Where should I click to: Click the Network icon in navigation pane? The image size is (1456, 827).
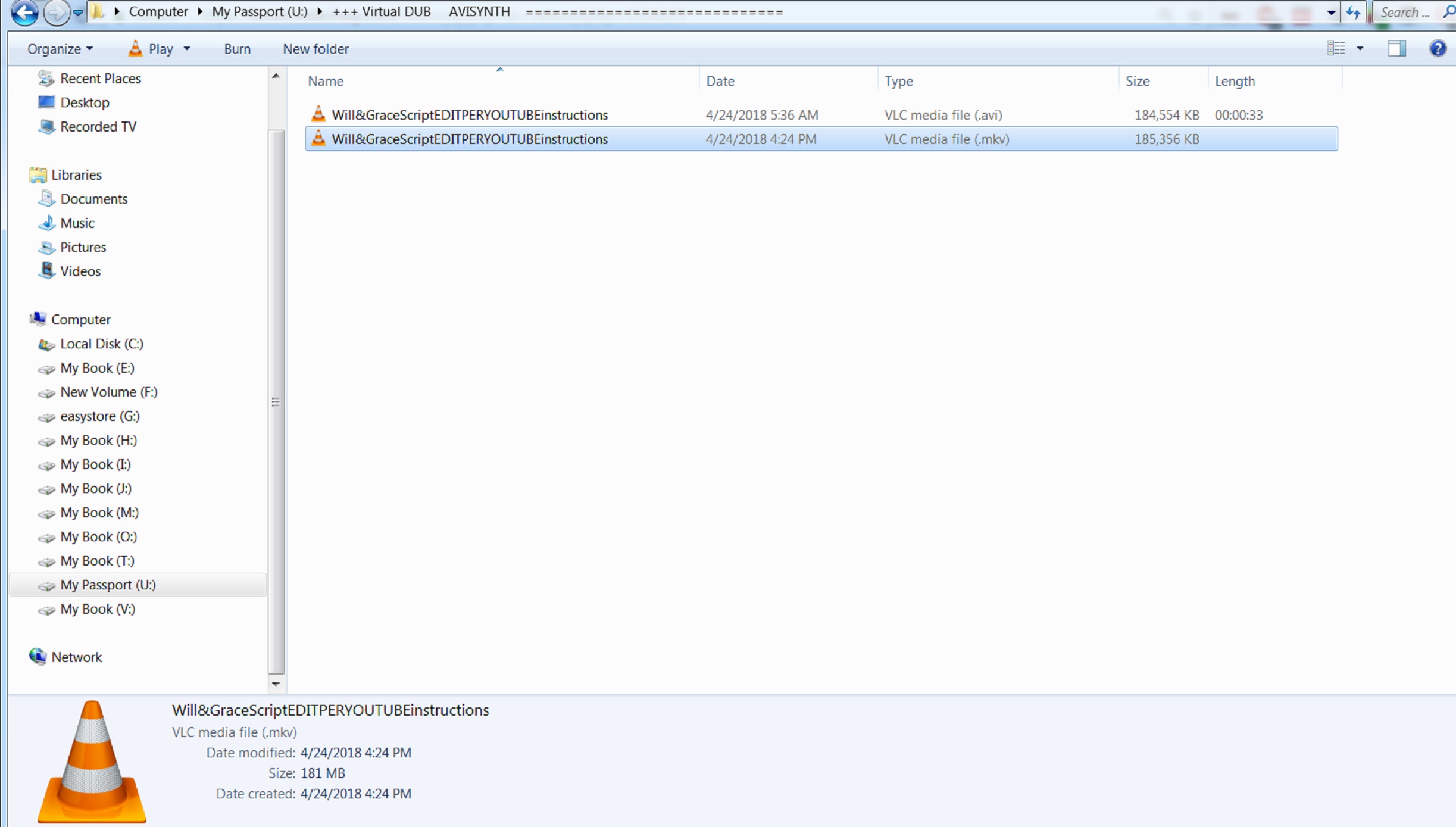pos(38,656)
